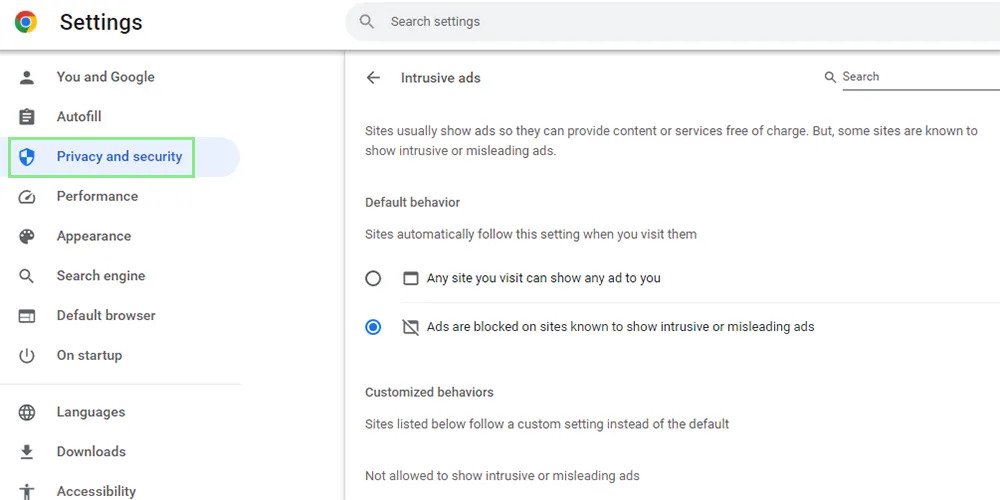
Task: Click the On startup power icon
Action: (x=27, y=356)
